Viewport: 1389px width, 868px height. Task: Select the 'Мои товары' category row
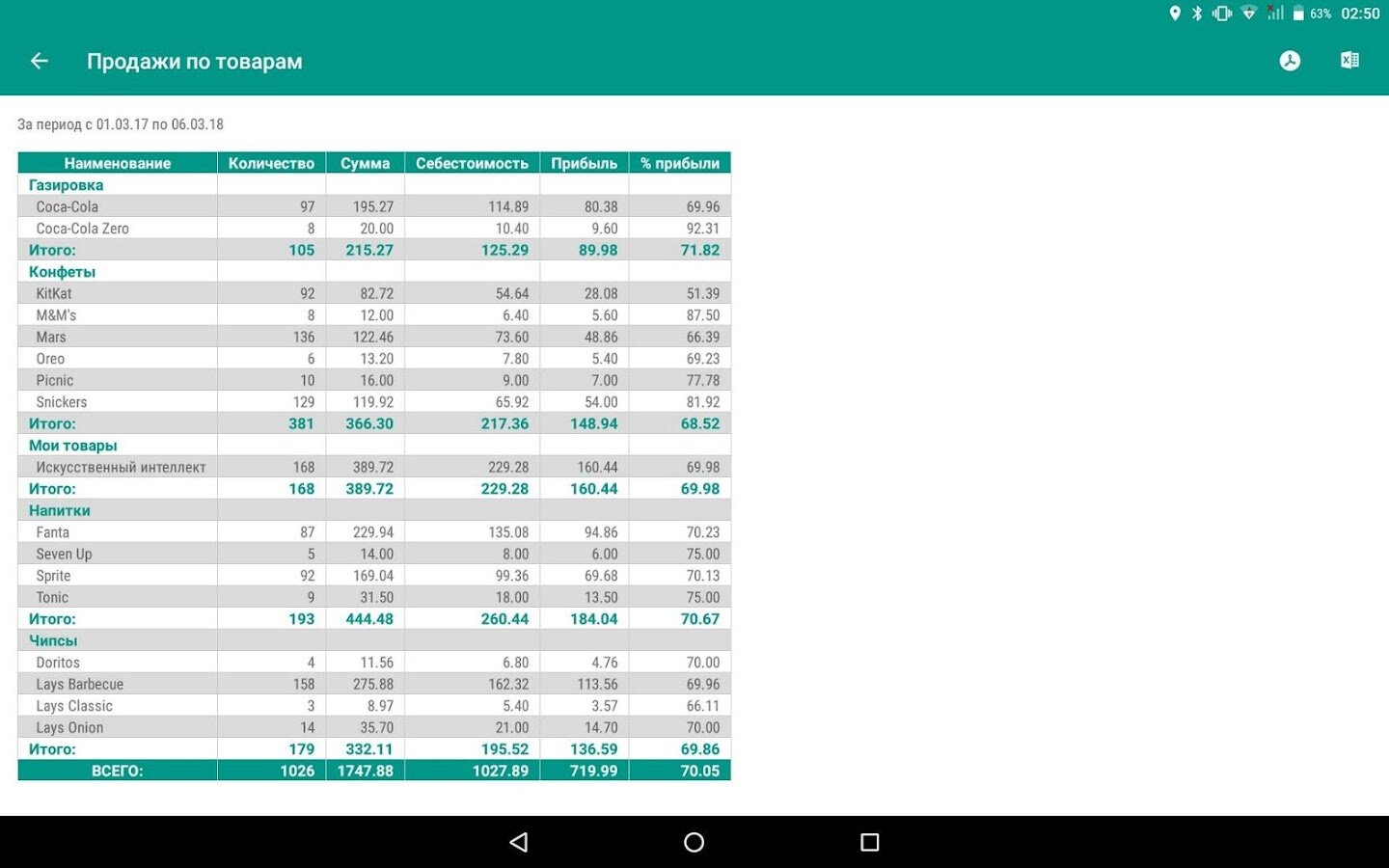[374, 446]
